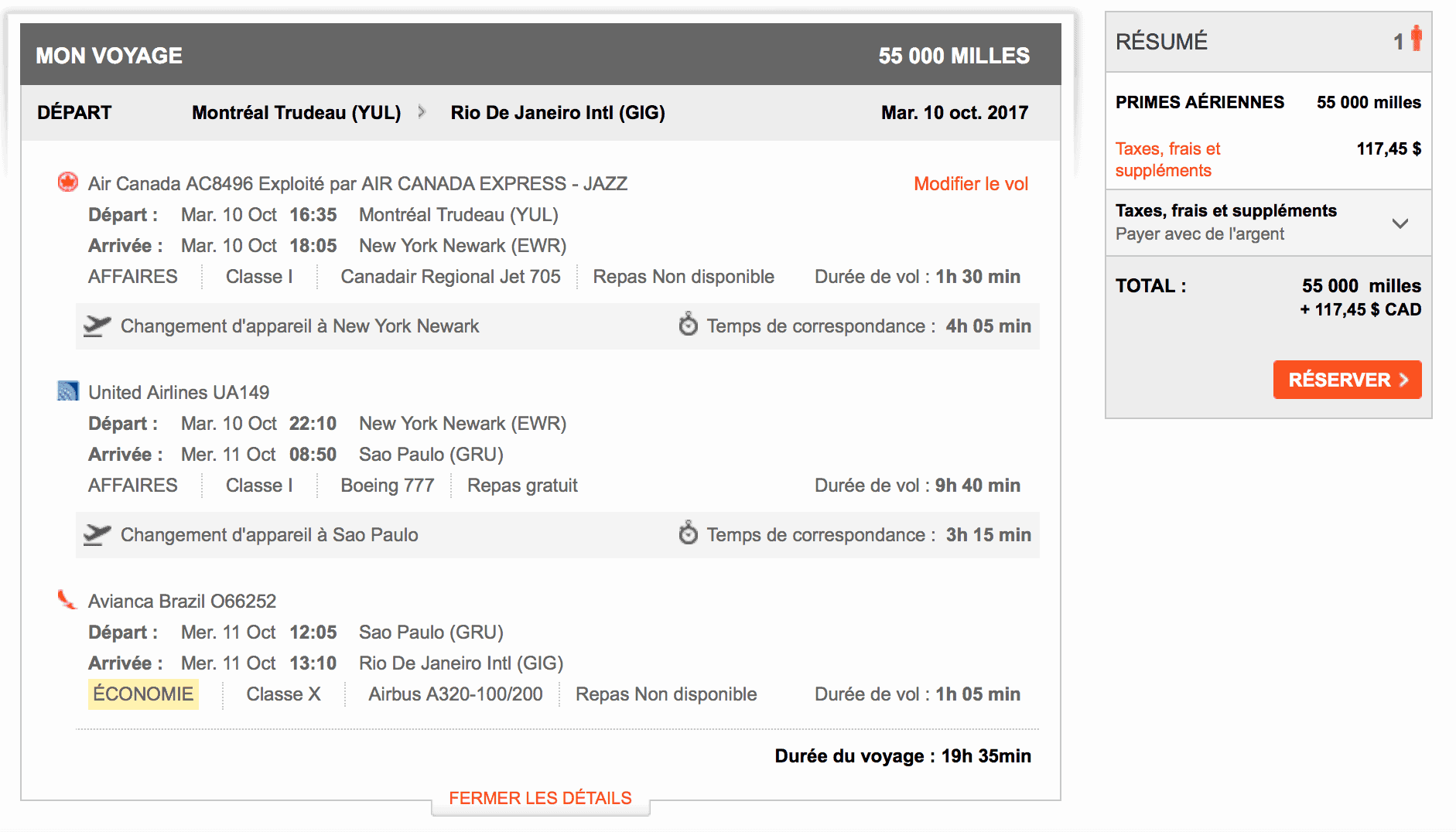This screenshot has height=832, width=1456.
Task: Click the stopwatch icon beside Newark connection time
Action: 687,326
